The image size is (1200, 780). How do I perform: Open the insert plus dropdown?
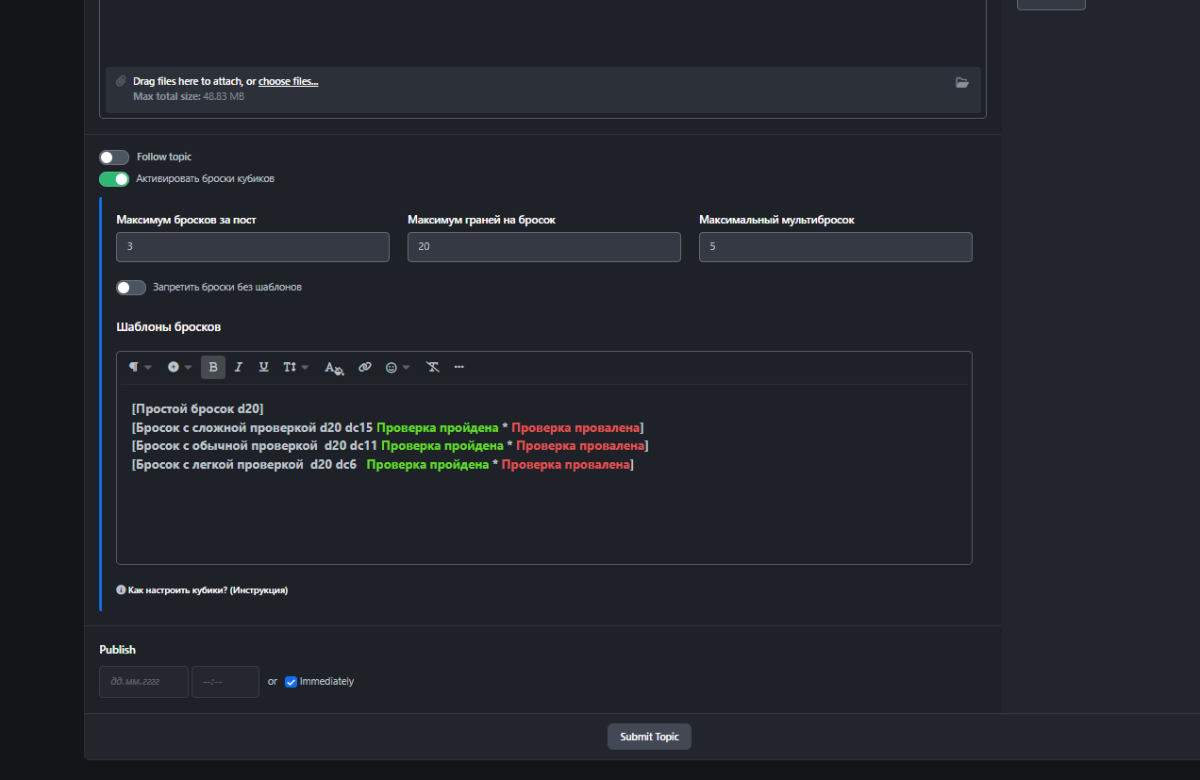point(179,367)
